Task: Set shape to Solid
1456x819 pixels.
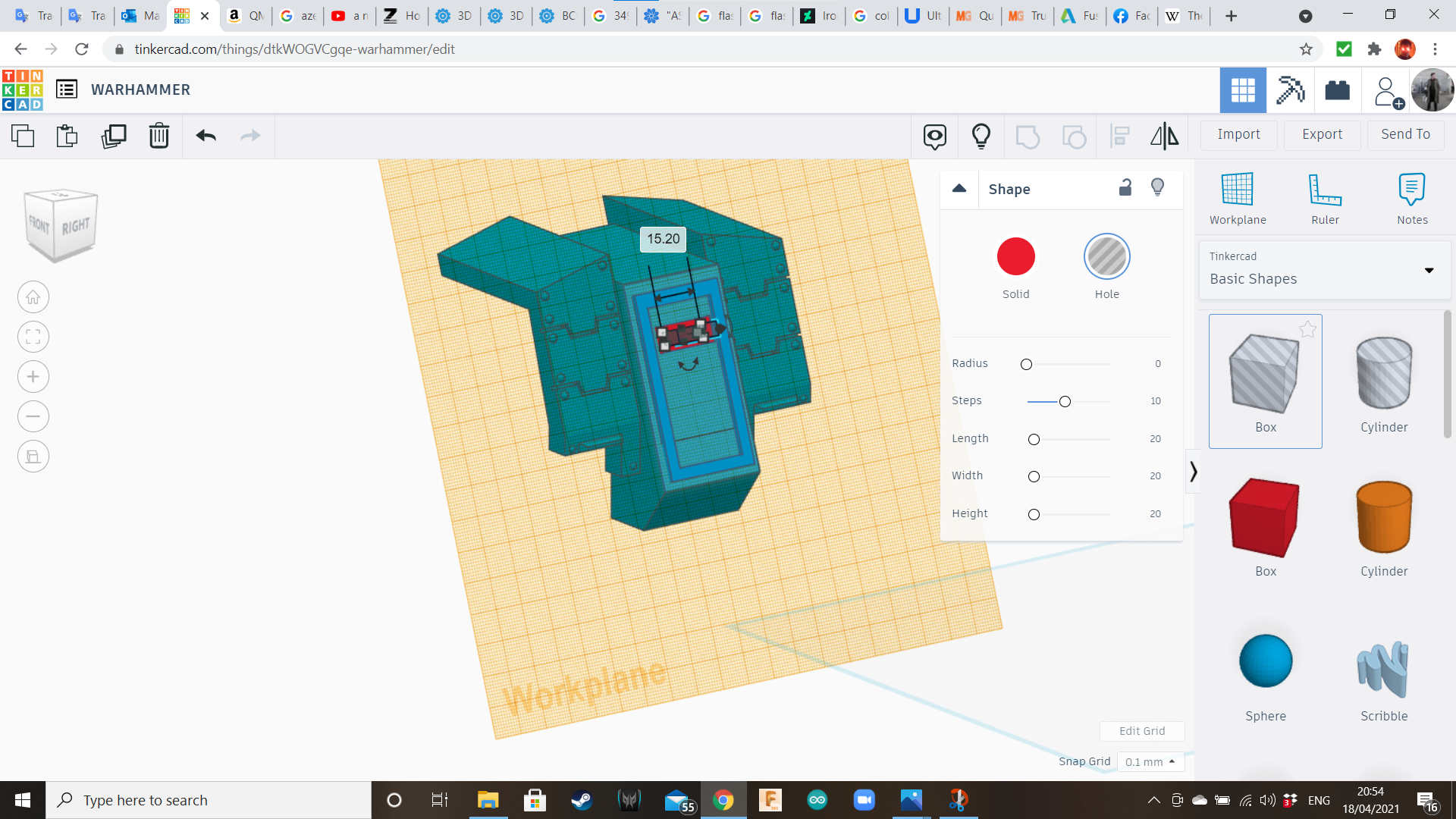Action: [1015, 257]
